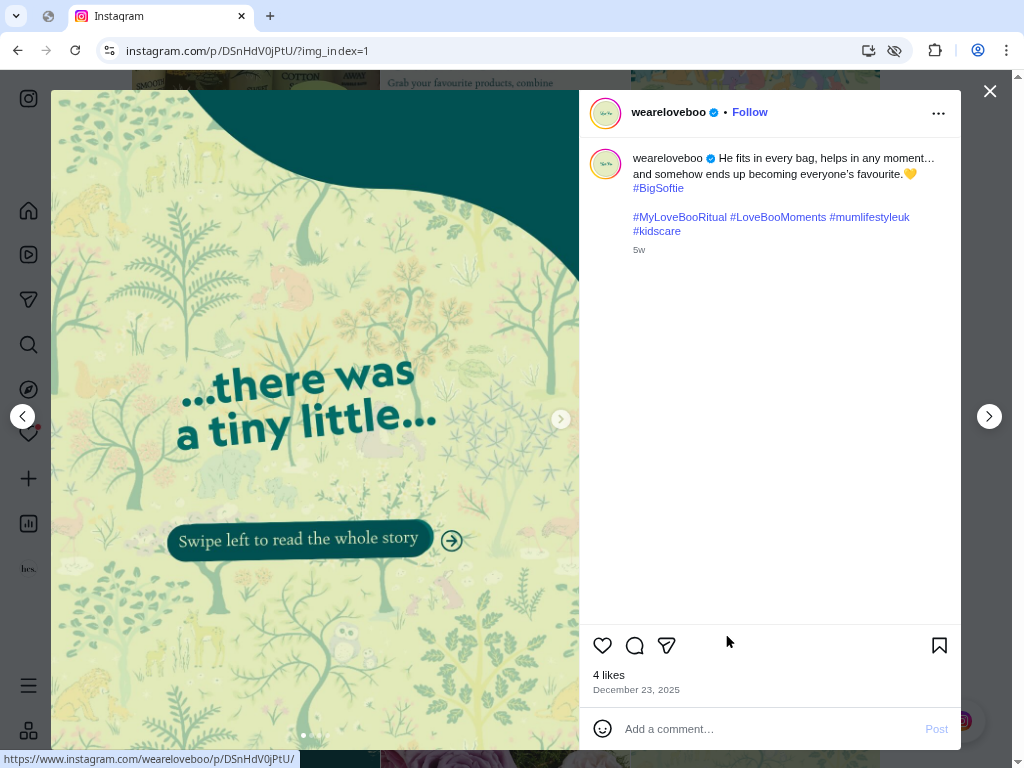This screenshot has height=768, width=1024.
Task: Open three-dot more options menu
Action: coord(938,113)
